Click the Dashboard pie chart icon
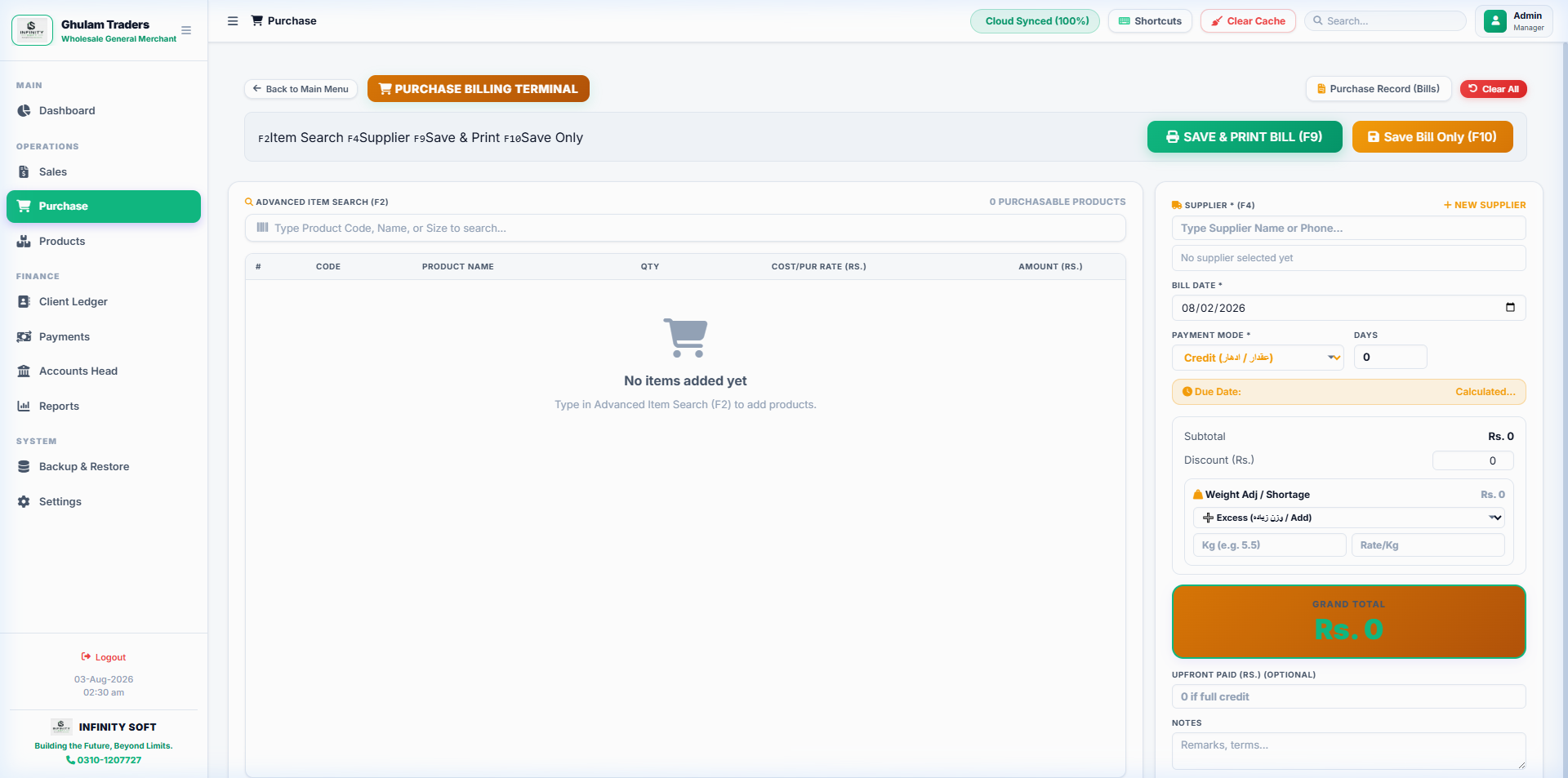The width and height of the screenshot is (1568, 778). 24,111
